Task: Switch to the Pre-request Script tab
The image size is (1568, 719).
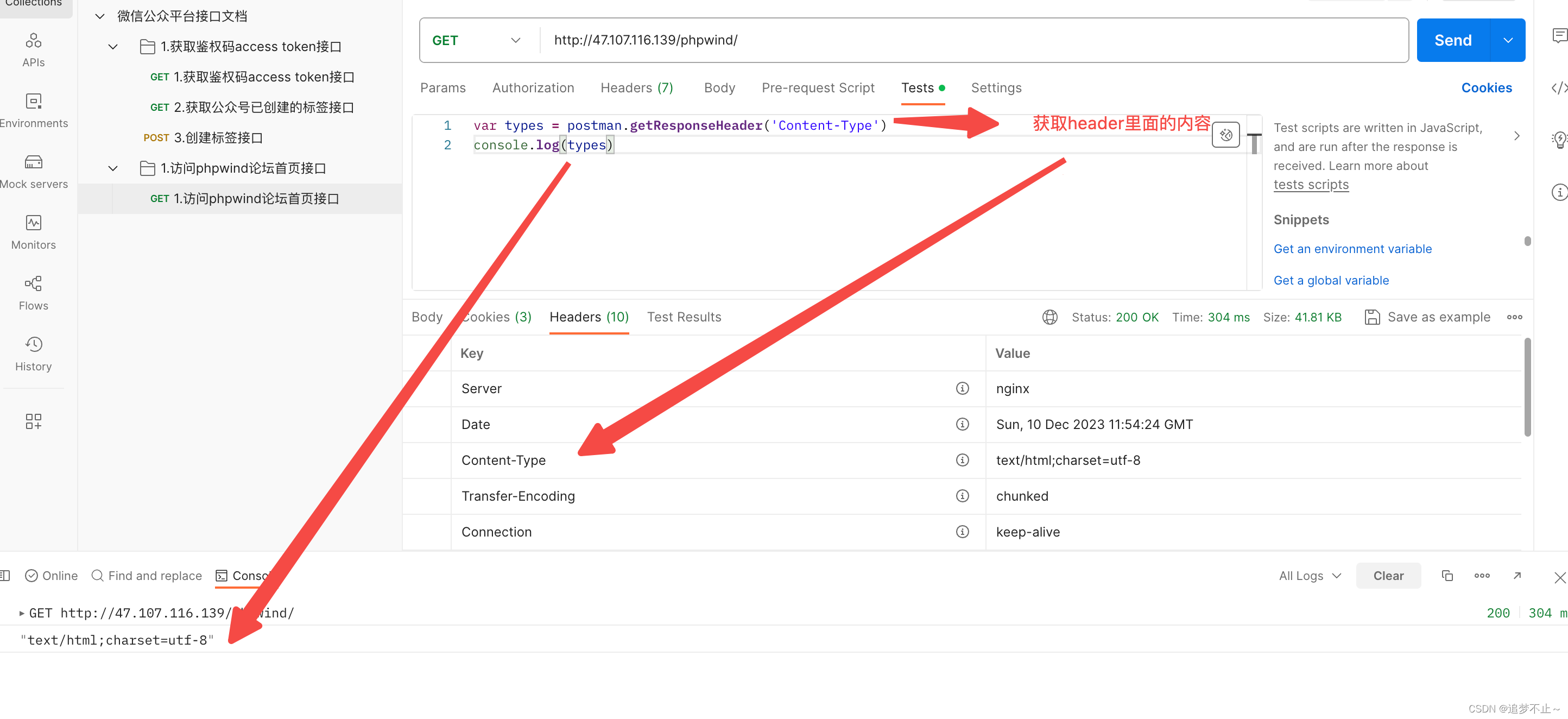Action: (818, 87)
